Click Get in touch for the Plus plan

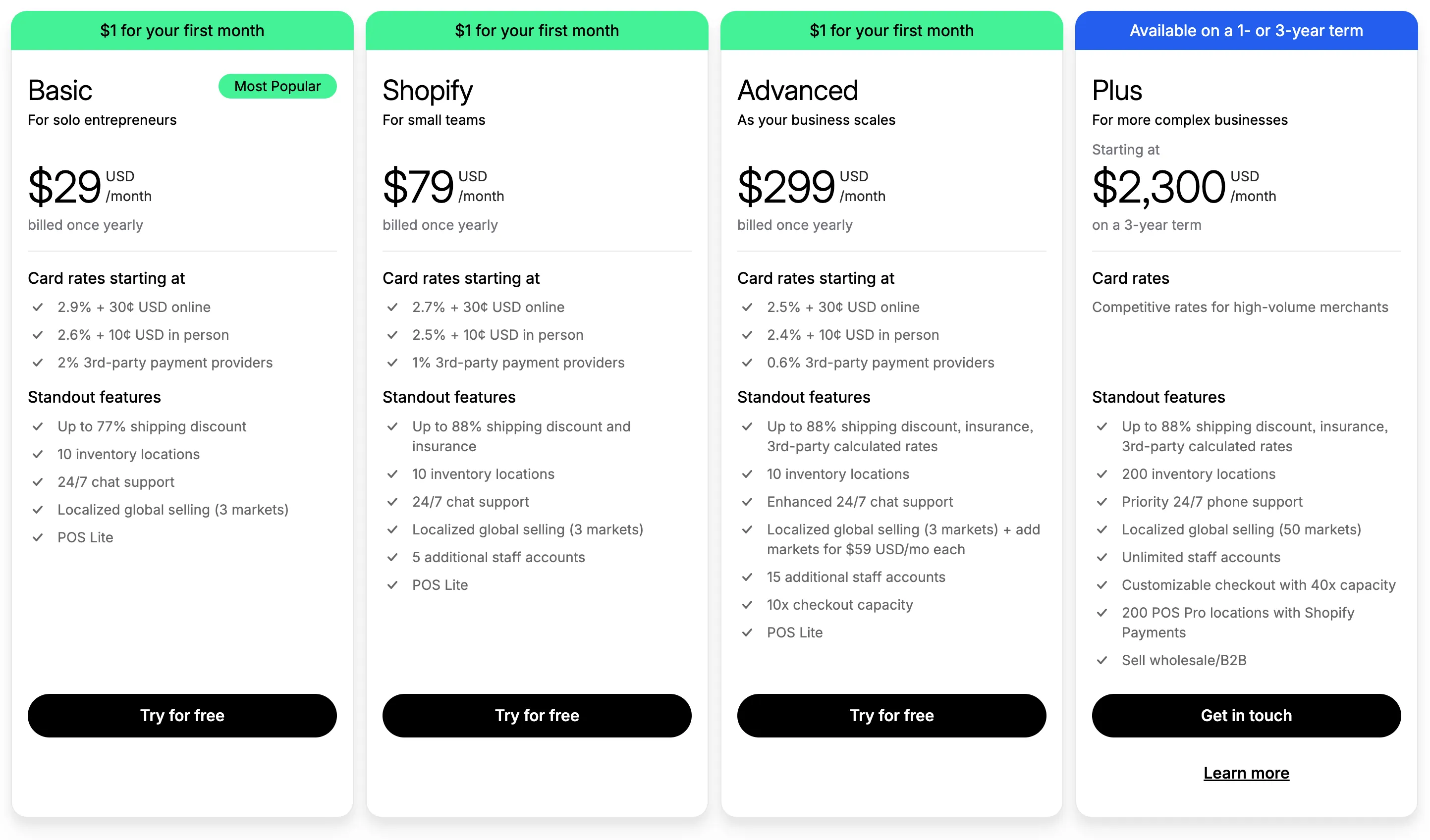1246,715
